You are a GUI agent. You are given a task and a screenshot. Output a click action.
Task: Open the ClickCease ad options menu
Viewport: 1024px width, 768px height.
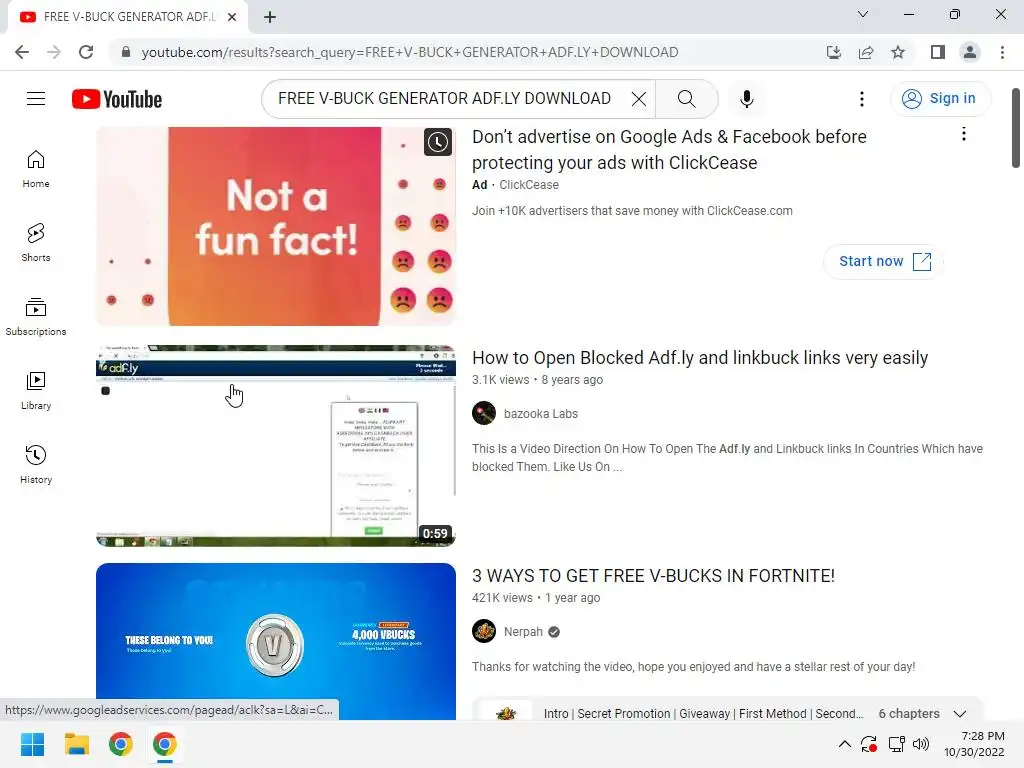click(963, 135)
